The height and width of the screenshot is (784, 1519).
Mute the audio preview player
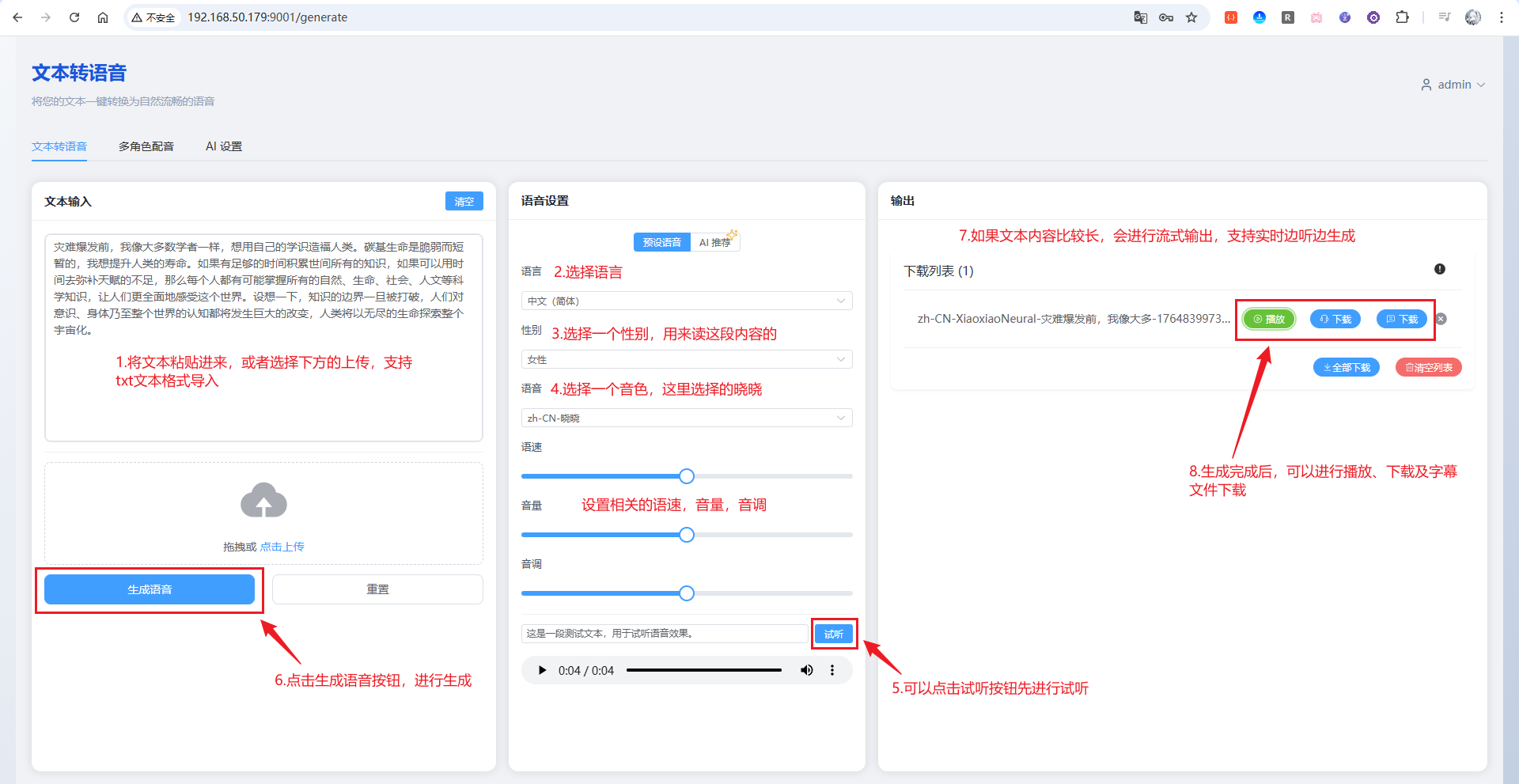pyautogui.click(x=806, y=670)
